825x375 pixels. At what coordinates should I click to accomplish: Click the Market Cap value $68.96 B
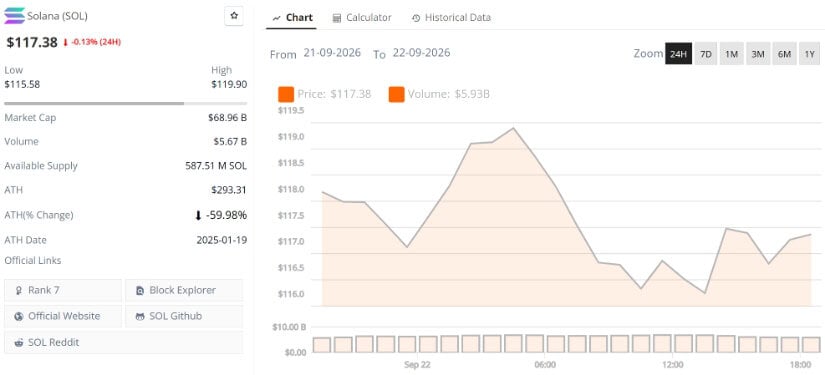[x=227, y=118]
